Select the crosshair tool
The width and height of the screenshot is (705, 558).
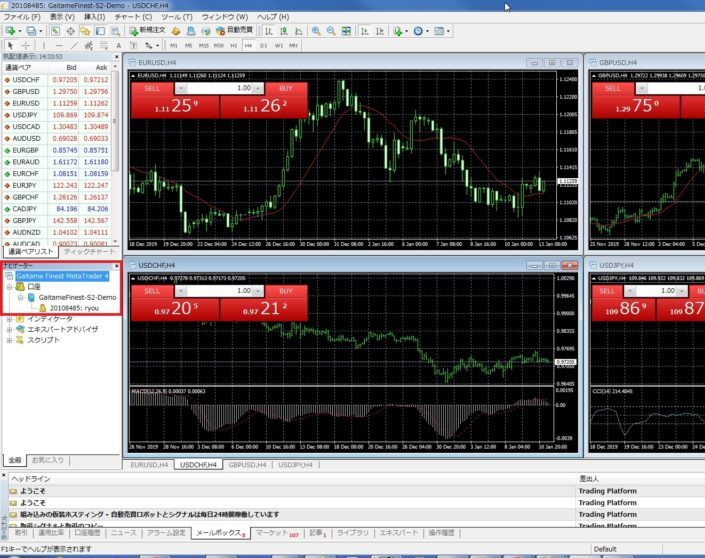(x=26, y=45)
